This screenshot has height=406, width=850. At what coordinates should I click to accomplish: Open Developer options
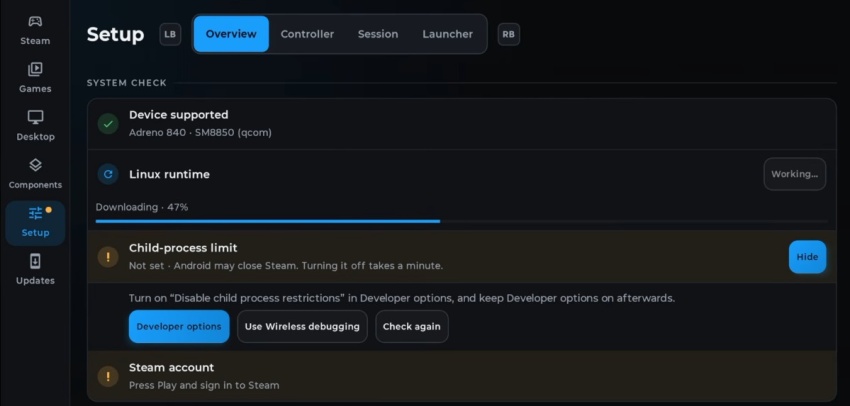[179, 326]
